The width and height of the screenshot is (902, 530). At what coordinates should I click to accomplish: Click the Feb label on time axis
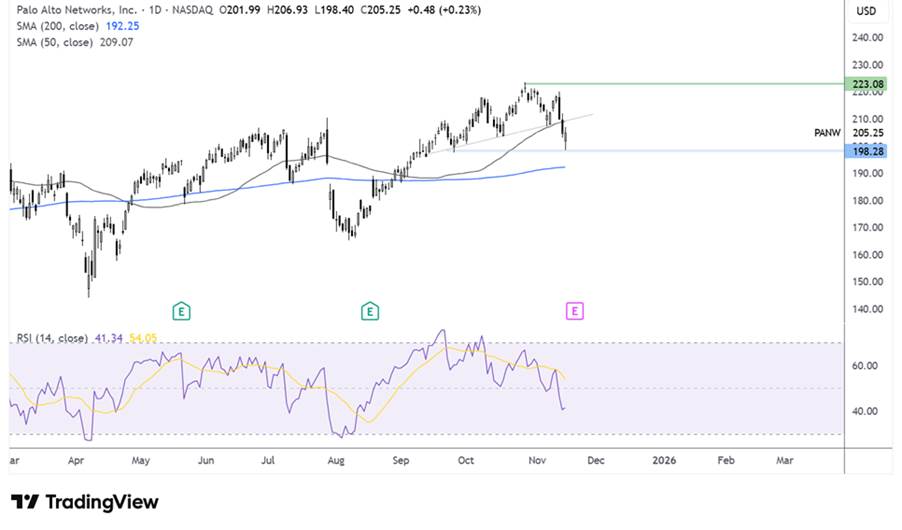pos(726,460)
